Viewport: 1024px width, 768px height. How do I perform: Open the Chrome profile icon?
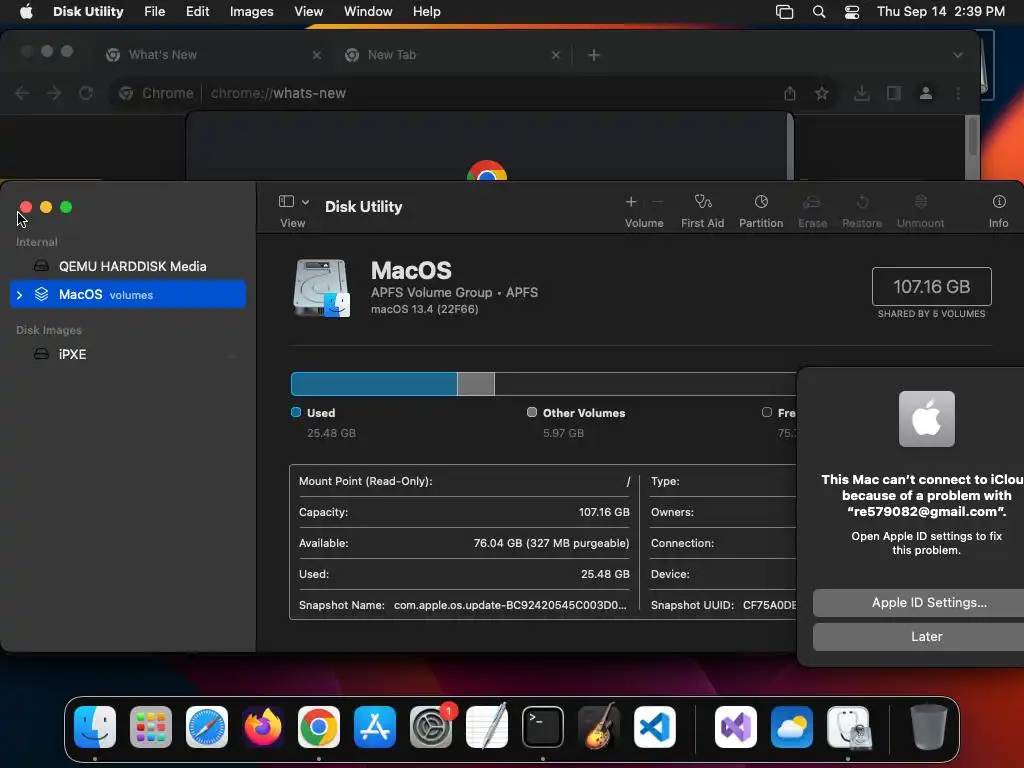(x=925, y=93)
